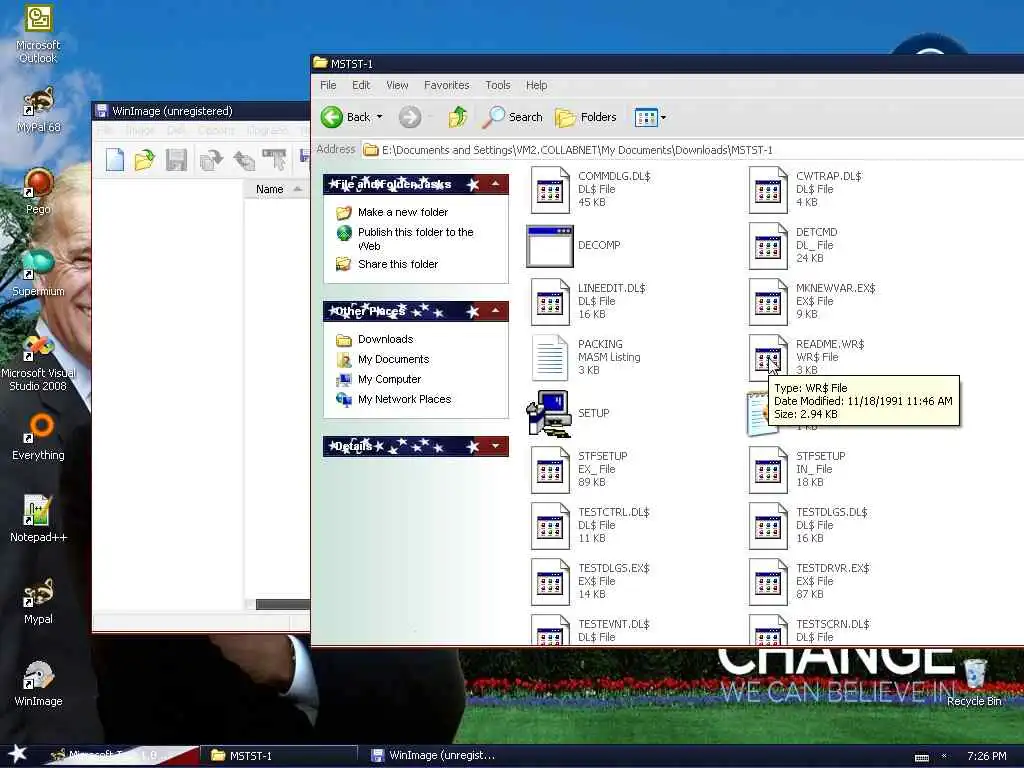Go to My Computer under Other Places

389,379
